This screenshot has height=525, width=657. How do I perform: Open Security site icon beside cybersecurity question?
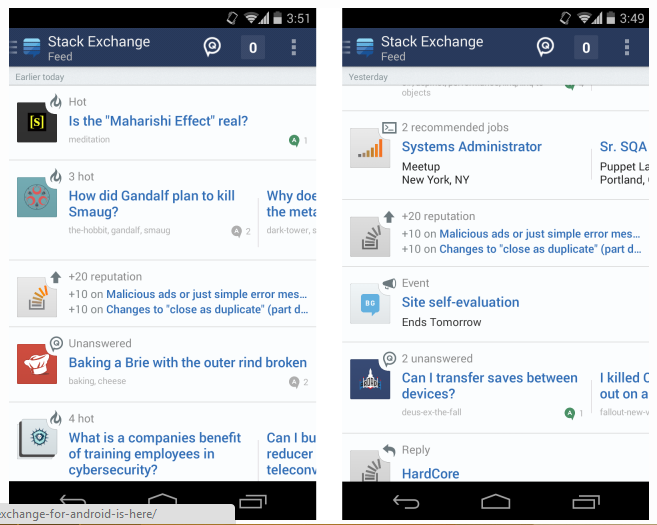[37, 438]
